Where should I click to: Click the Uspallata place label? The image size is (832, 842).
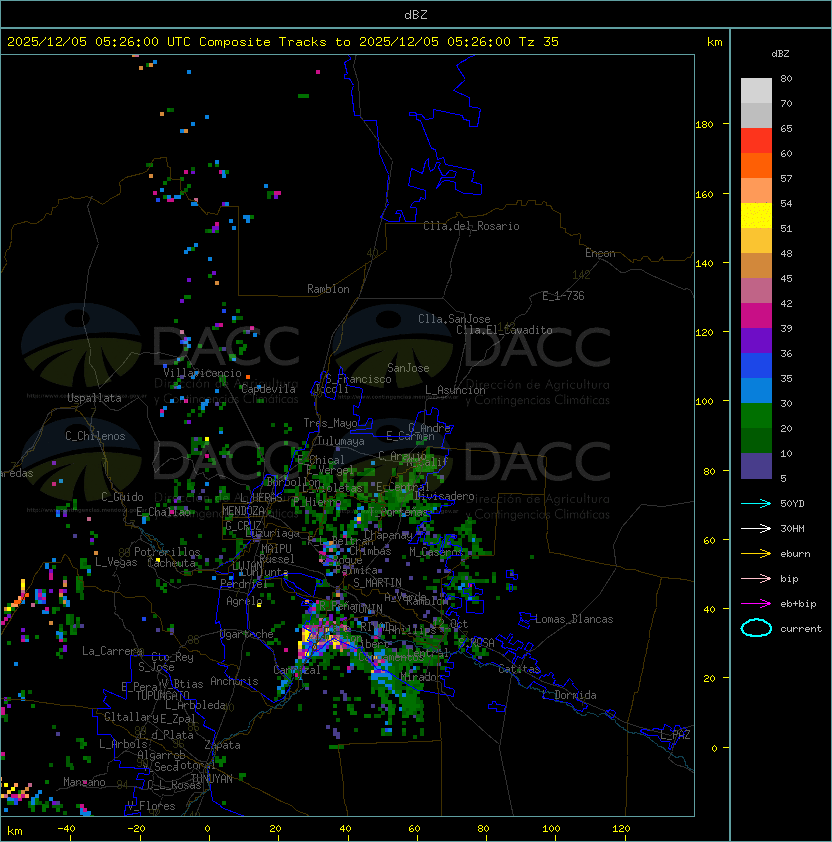coord(94,398)
